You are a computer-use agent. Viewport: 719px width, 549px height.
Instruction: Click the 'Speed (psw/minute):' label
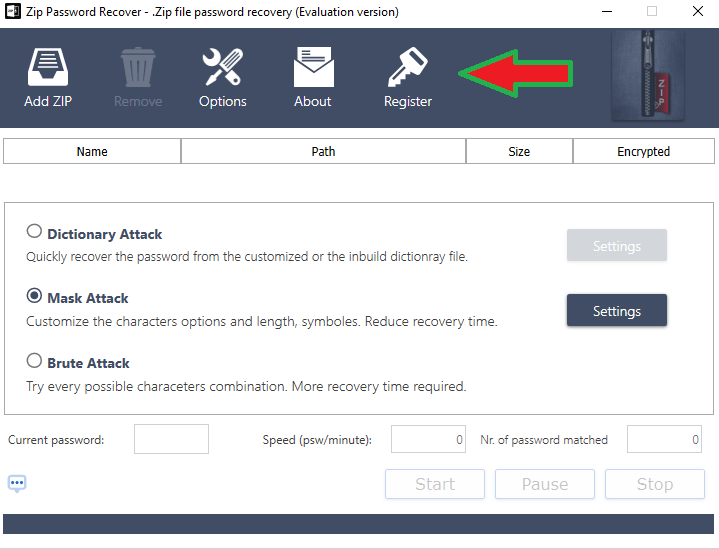[317, 440]
